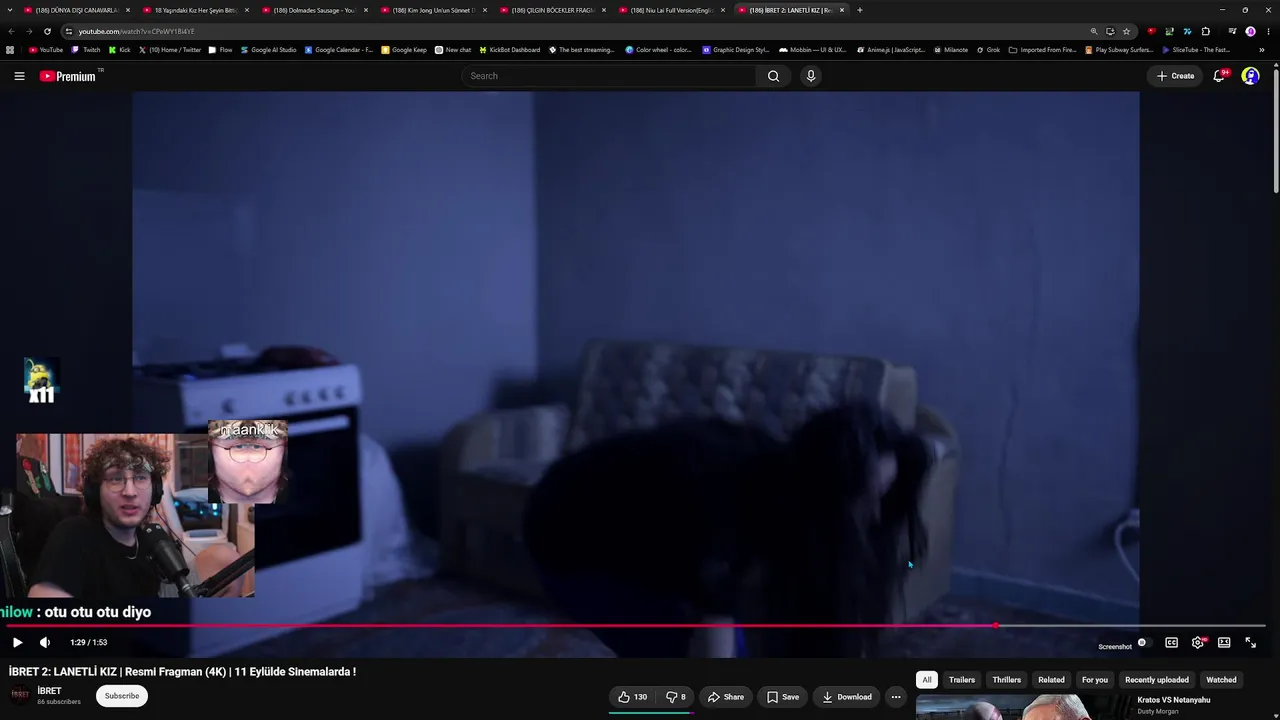Image resolution: width=1280 pixels, height=720 pixels.
Task: Open a new browser tab
Action: (860, 10)
